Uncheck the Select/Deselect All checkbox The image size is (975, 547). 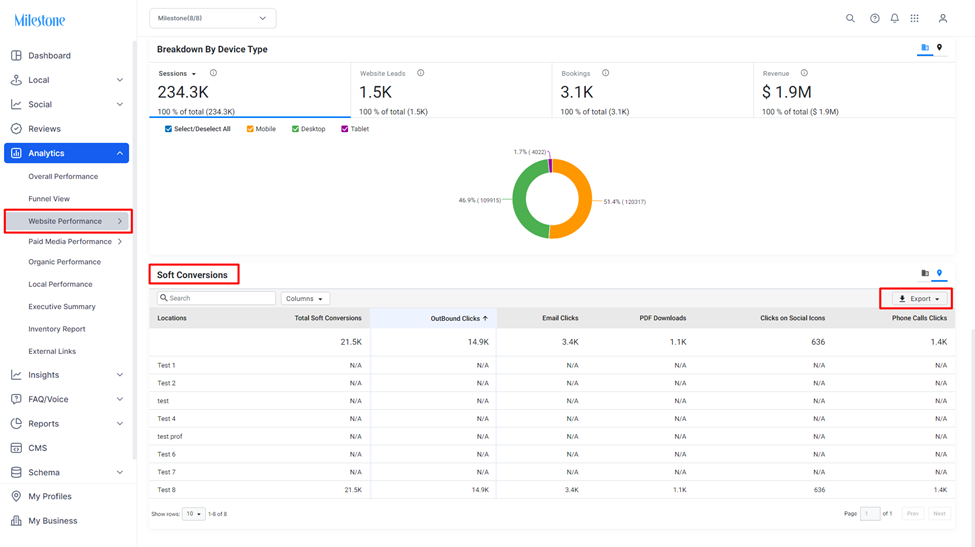coord(168,129)
